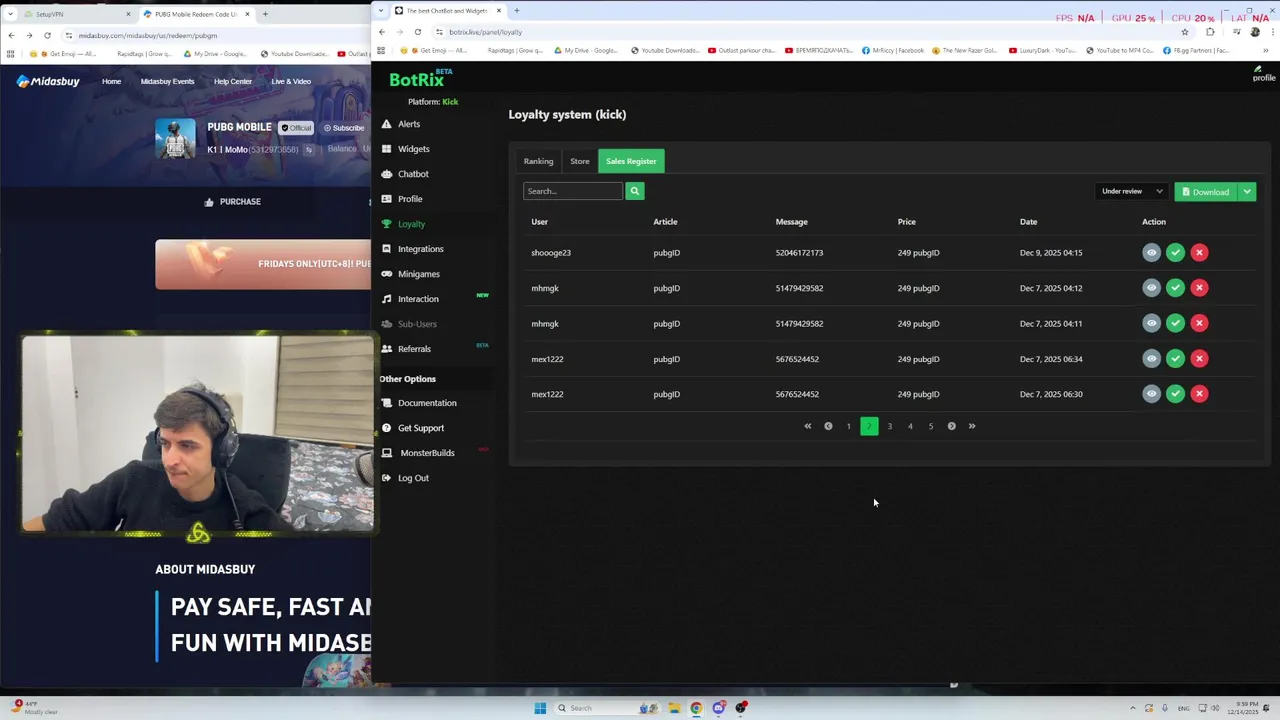The width and height of the screenshot is (1280, 720).
Task: Approve the mex1222 Dec 7 06:30 sale
Action: (1175, 394)
